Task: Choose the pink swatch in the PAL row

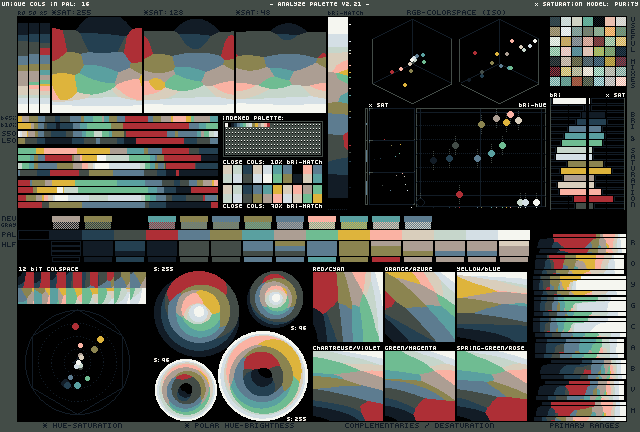Action: 386,235
